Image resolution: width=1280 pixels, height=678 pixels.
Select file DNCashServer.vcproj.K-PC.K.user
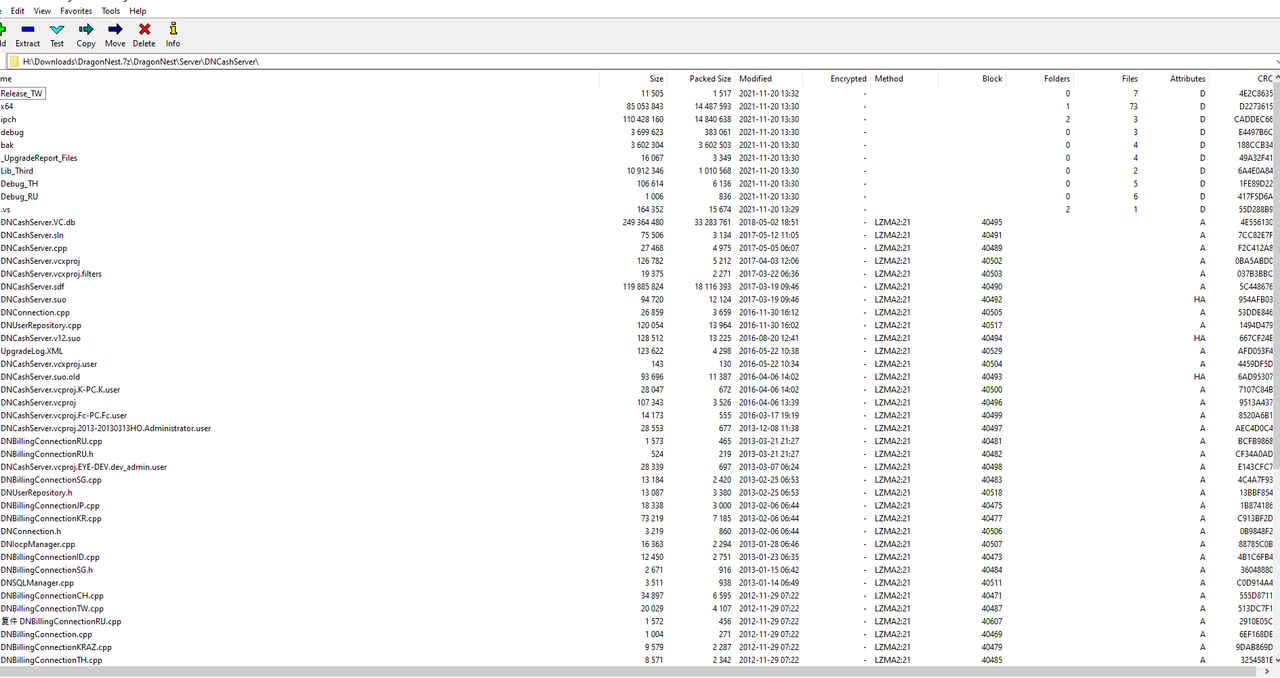(x=60, y=390)
